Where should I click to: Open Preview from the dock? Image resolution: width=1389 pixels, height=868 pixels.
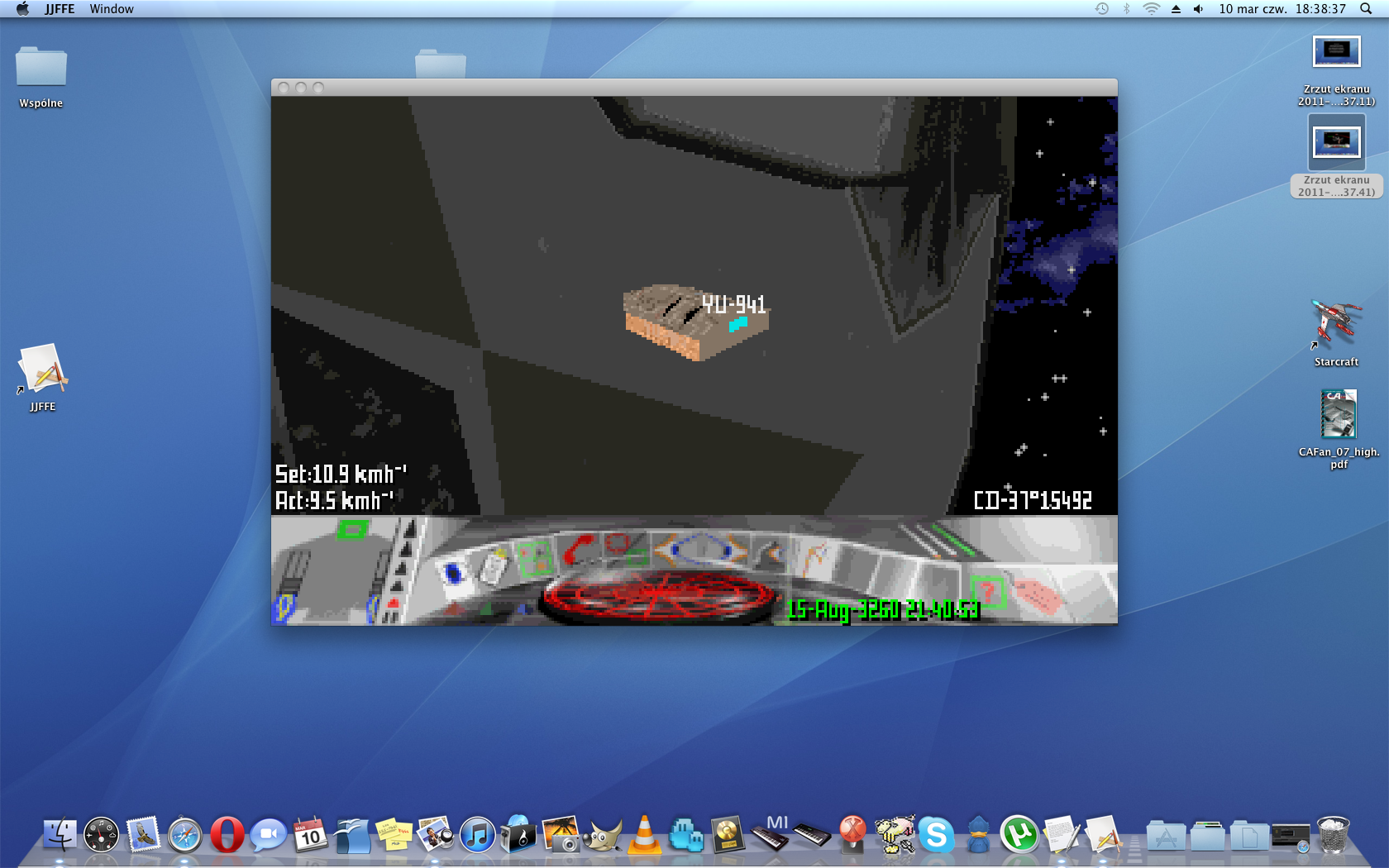coord(435,835)
